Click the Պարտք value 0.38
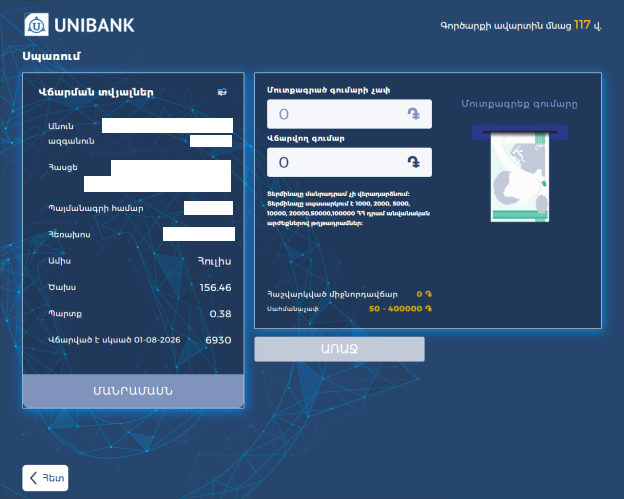This screenshot has width=624, height=499. (x=220, y=314)
